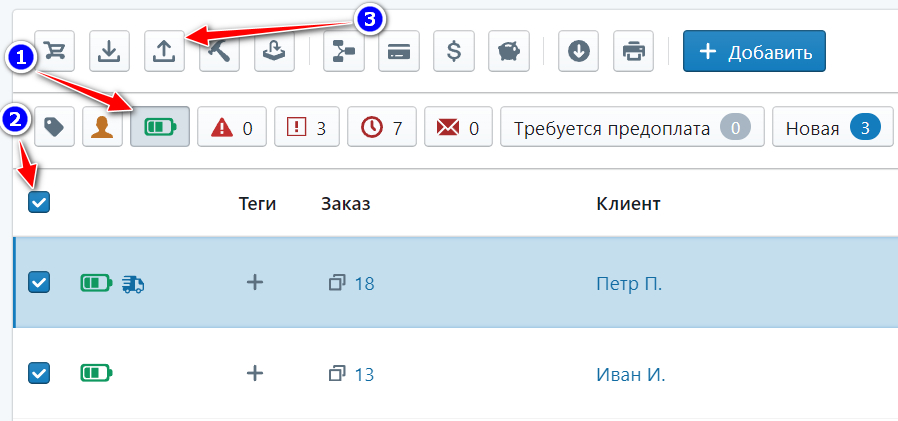The width and height of the screenshot is (898, 421).
Task: Click the circled down-arrow toolbar icon
Action: pyautogui.click(x=579, y=51)
